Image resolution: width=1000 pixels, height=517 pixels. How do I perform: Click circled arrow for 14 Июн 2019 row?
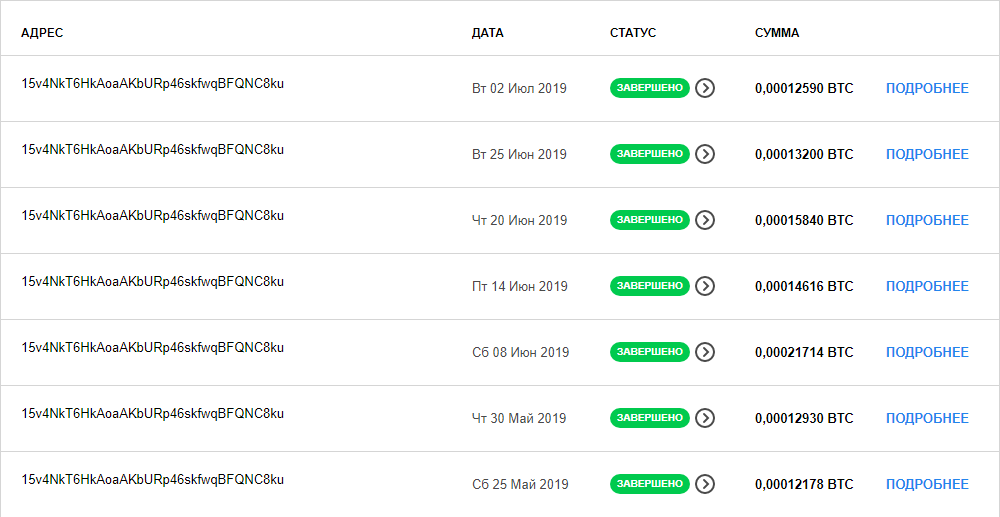[x=705, y=286]
